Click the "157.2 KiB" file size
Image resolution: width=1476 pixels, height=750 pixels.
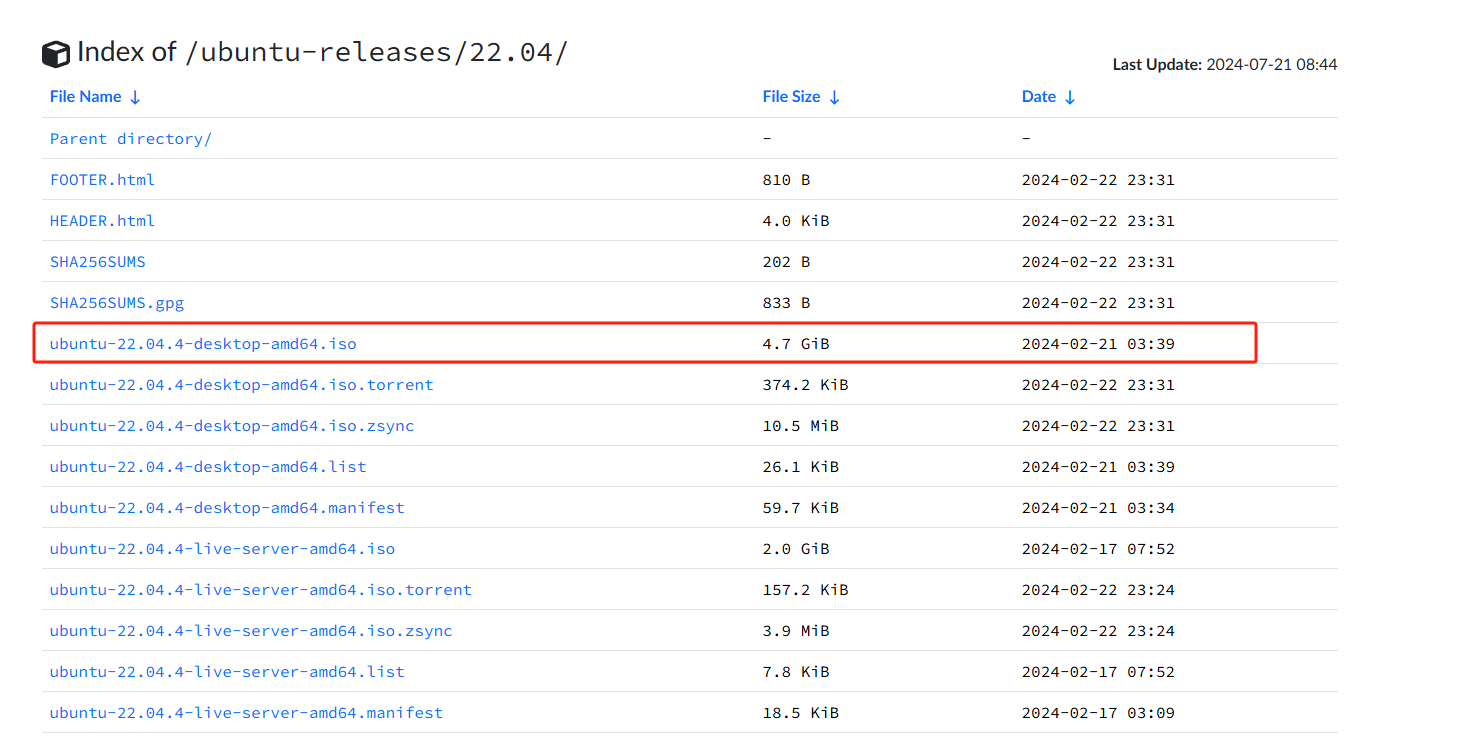pos(805,590)
